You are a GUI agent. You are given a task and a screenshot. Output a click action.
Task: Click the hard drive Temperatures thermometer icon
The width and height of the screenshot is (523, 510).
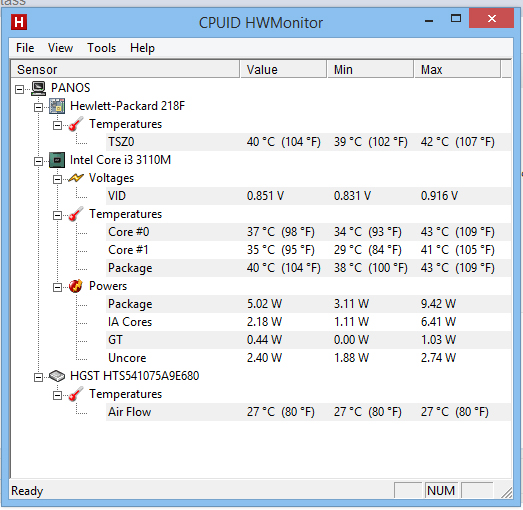pyautogui.click(x=76, y=394)
